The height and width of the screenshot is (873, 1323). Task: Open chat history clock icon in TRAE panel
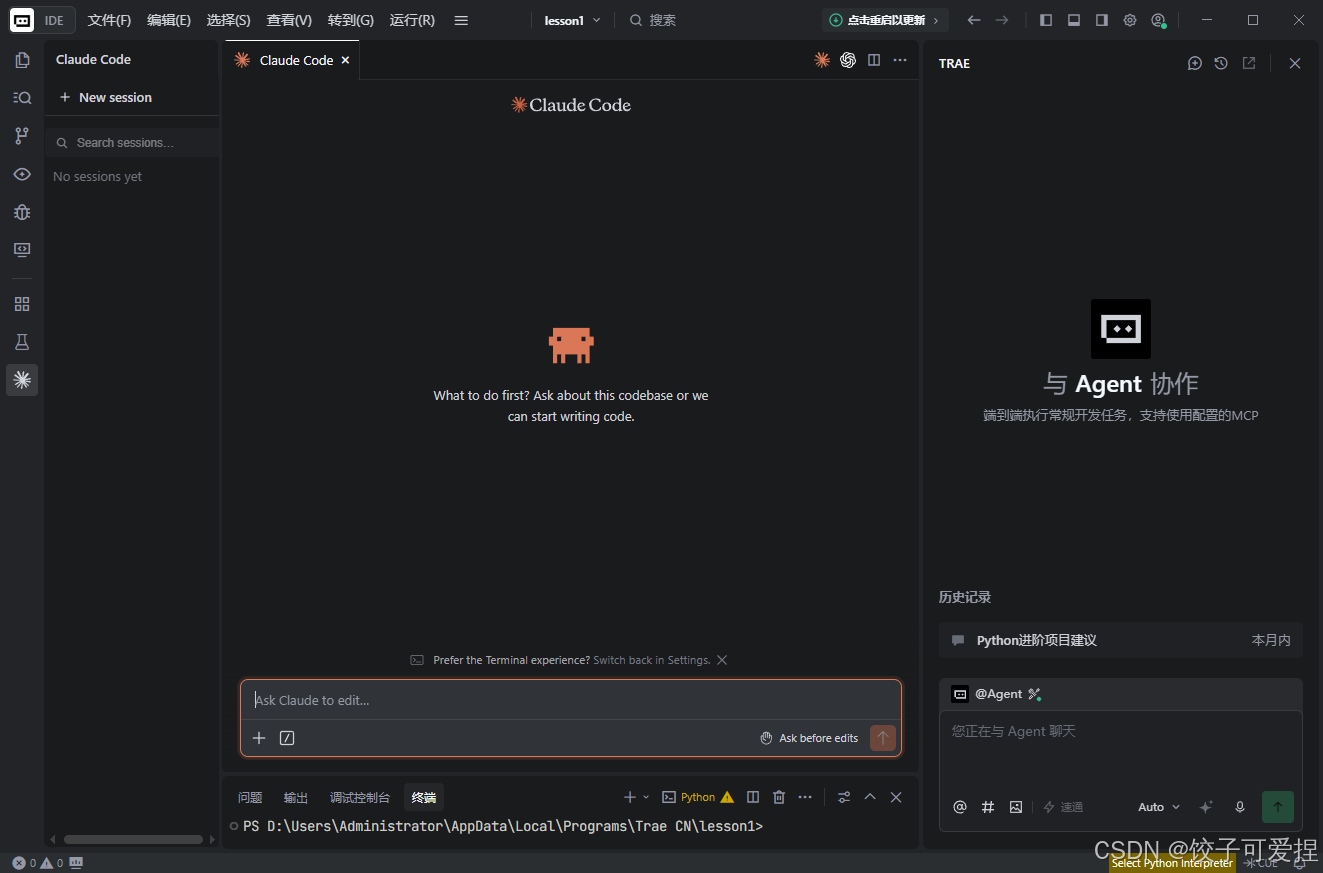pos(1221,63)
